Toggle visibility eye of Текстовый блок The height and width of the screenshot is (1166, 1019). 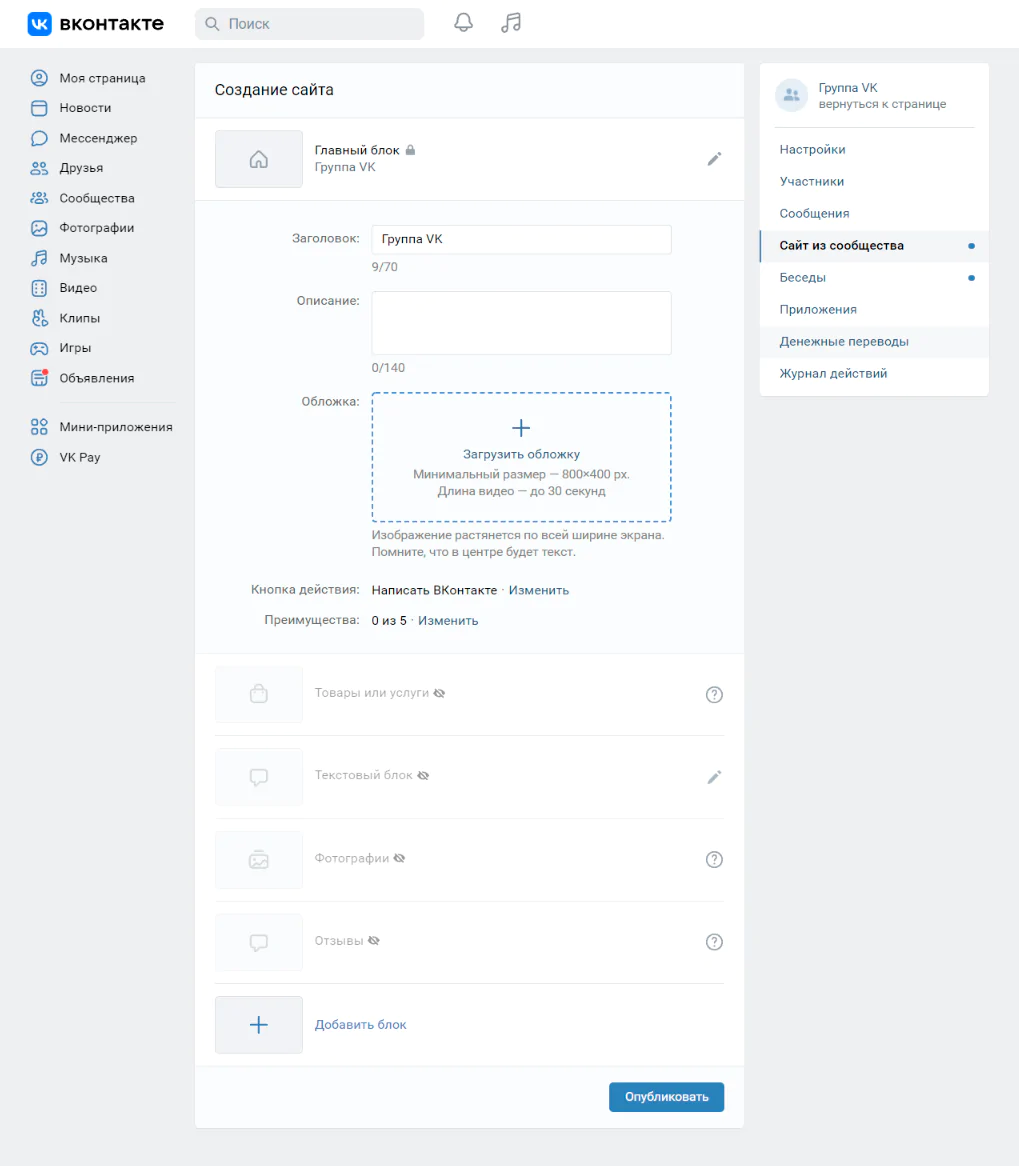(x=423, y=776)
